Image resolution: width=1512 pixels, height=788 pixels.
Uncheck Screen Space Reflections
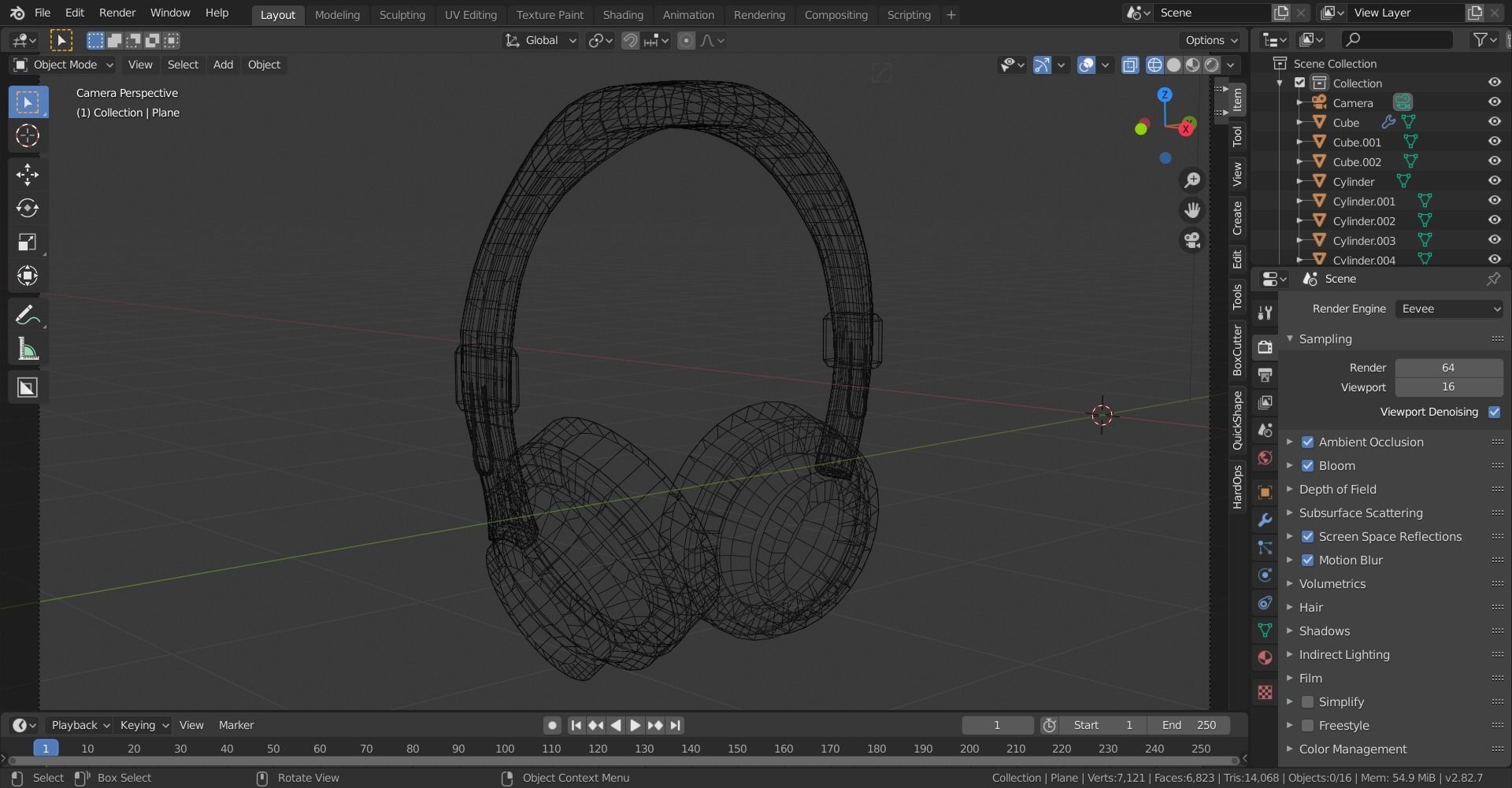point(1307,536)
